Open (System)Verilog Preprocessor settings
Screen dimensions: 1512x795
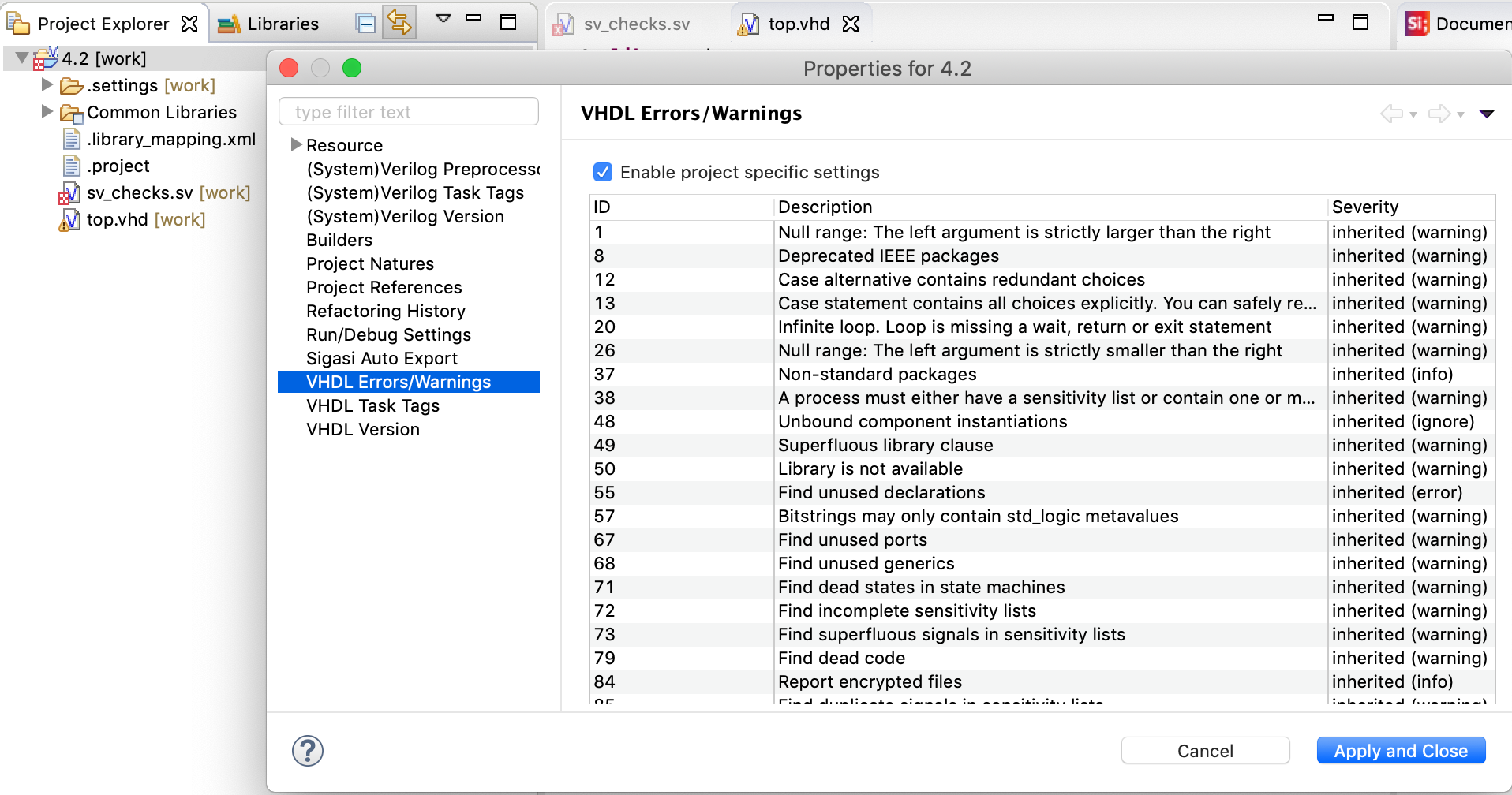coord(423,169)
